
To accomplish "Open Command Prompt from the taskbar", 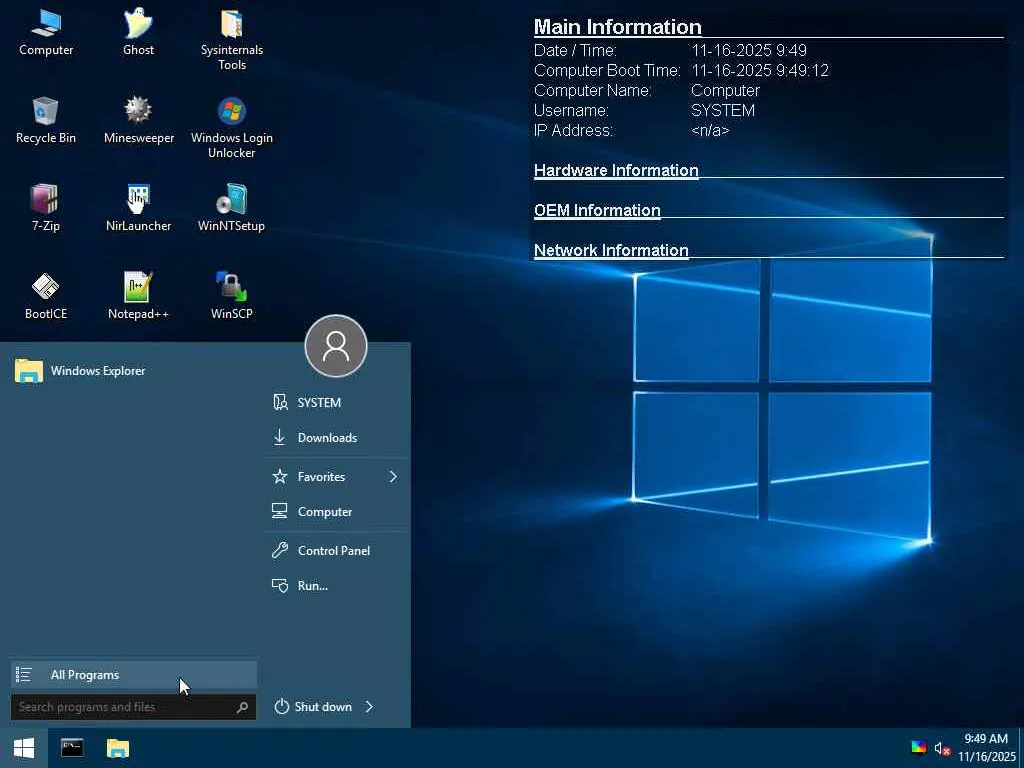I will [x=72, y=748].
